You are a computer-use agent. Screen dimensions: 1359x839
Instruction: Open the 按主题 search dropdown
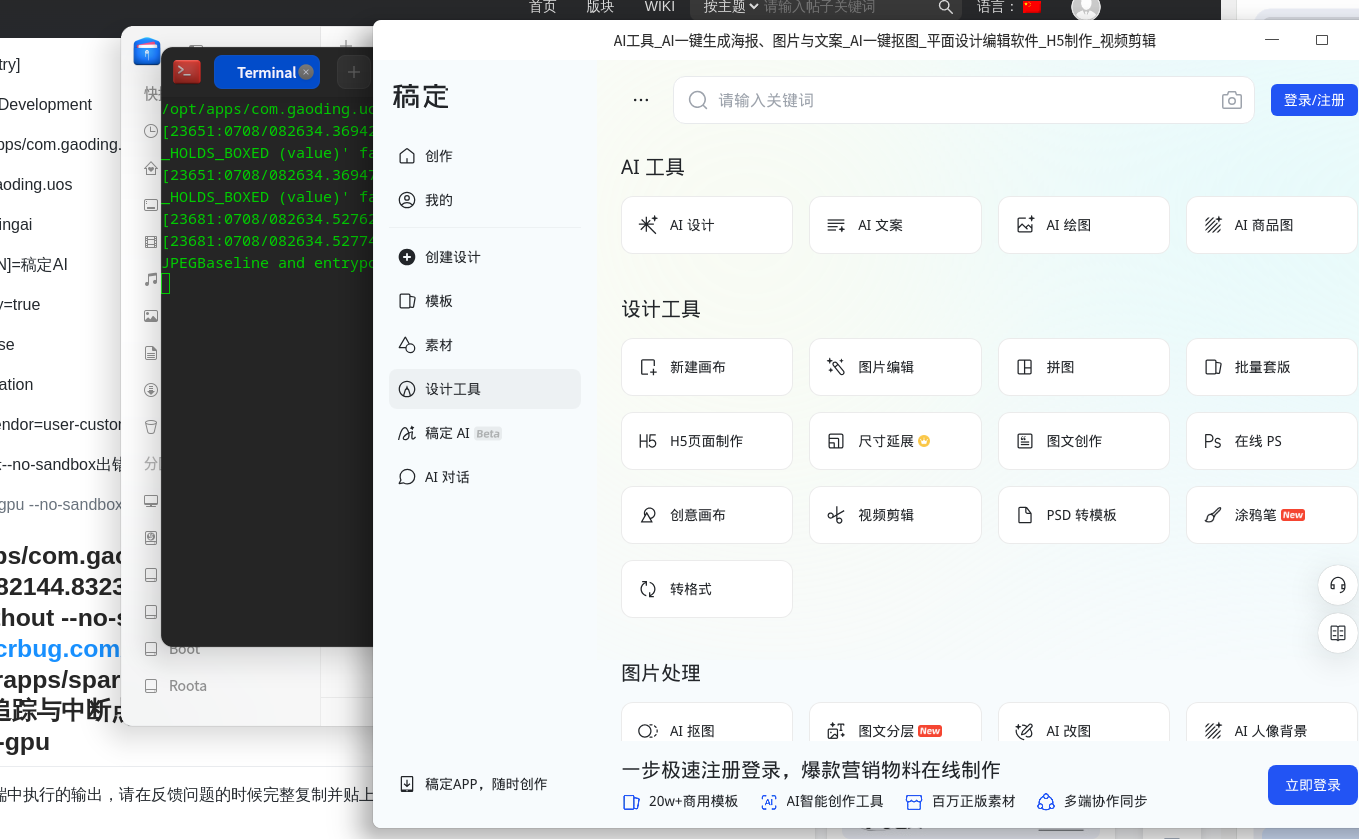click(x=730, y=7)
